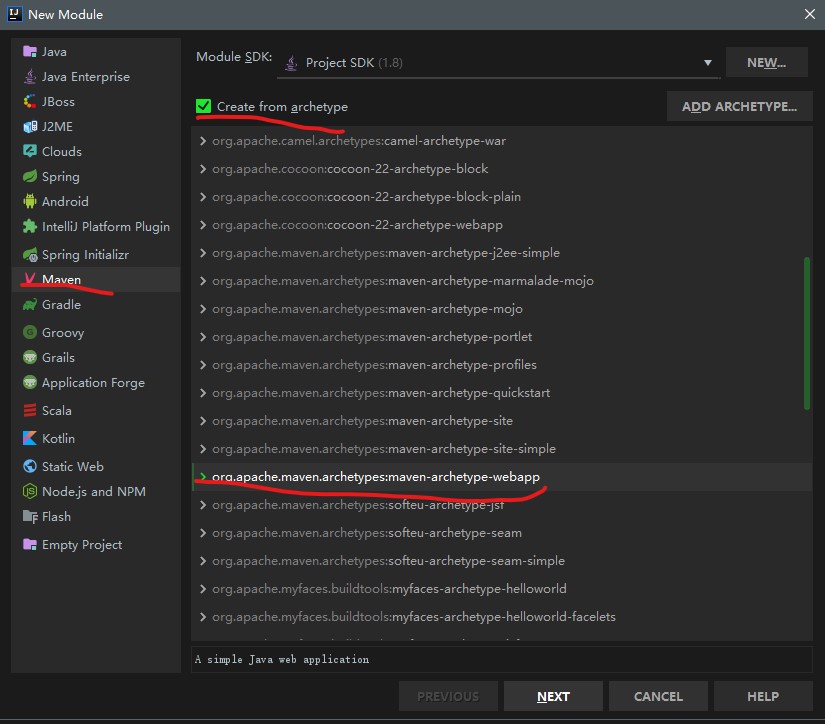825x724 pixels.
Task: Click the Java folder icon in sidebar
Action: (29, 52)
